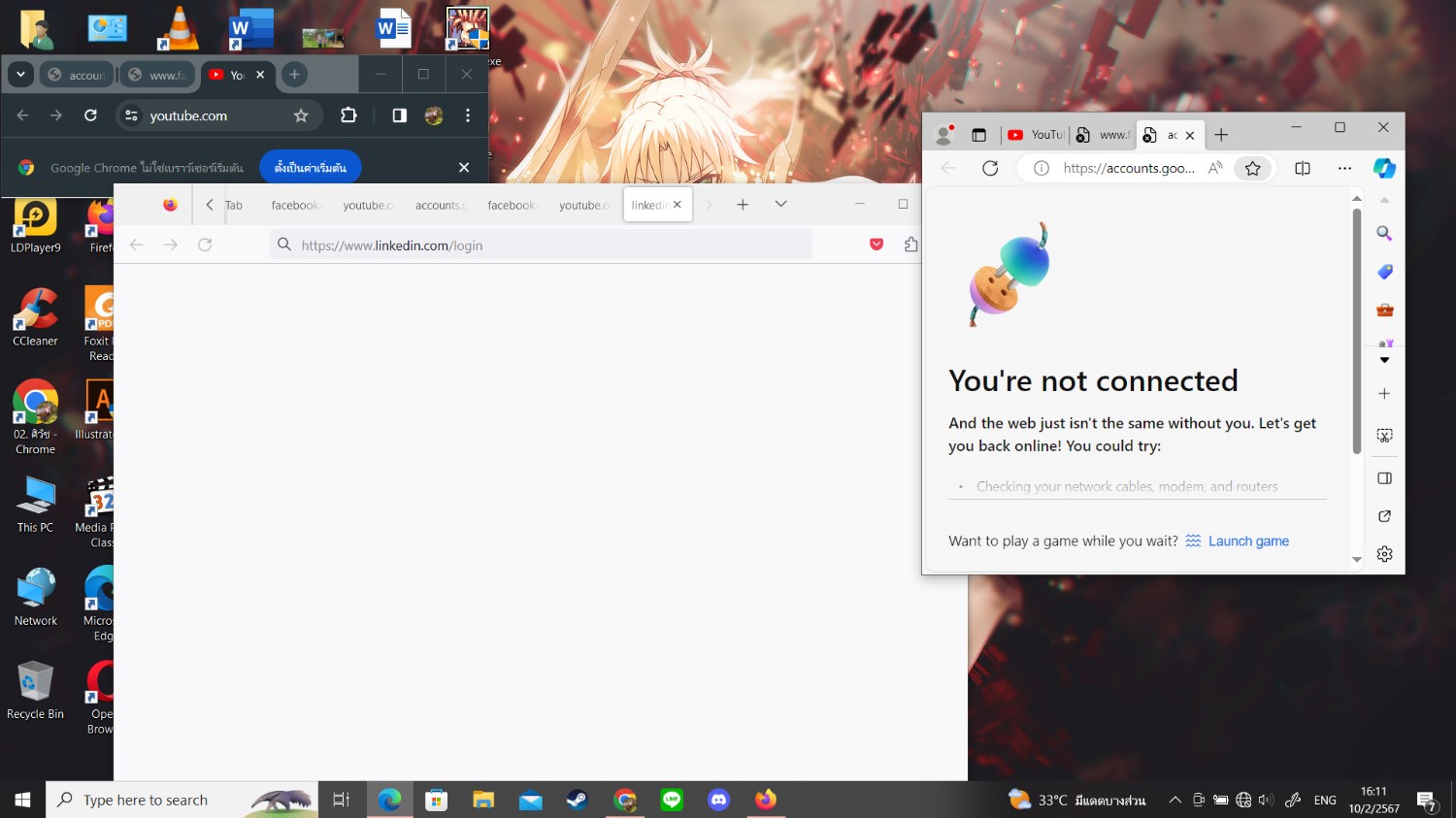Click Chrome's forward arrow
1456x818 pixels.
(56, 115)
